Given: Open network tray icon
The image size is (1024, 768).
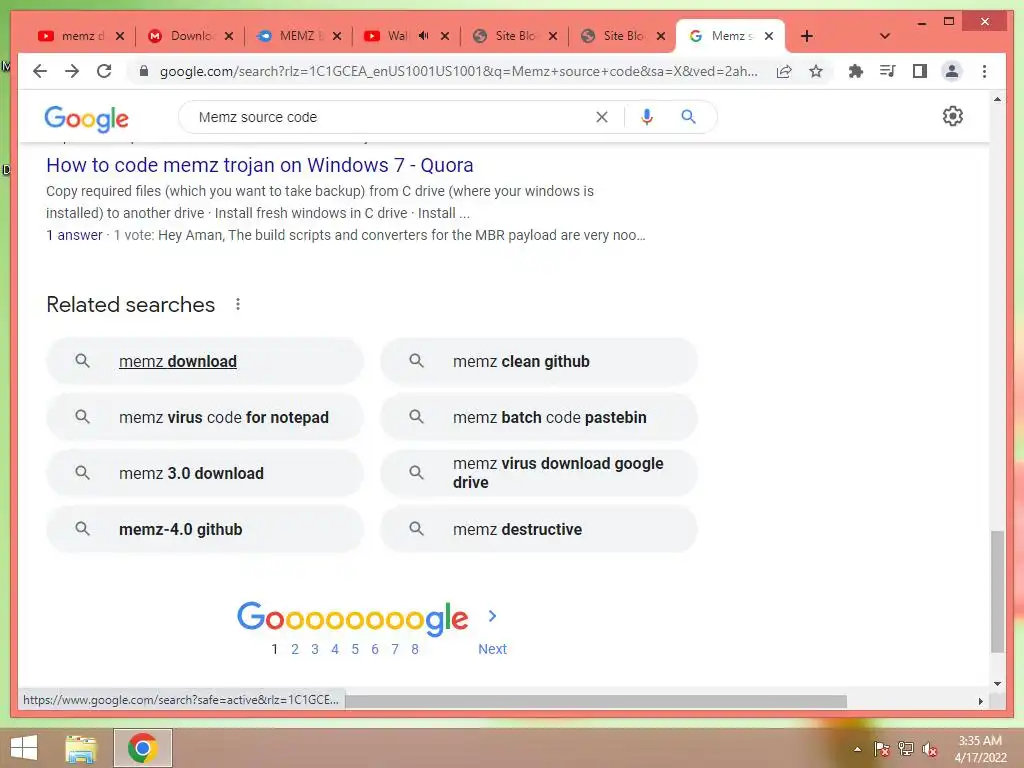Looking at the screenshot, I should [906, 749].
